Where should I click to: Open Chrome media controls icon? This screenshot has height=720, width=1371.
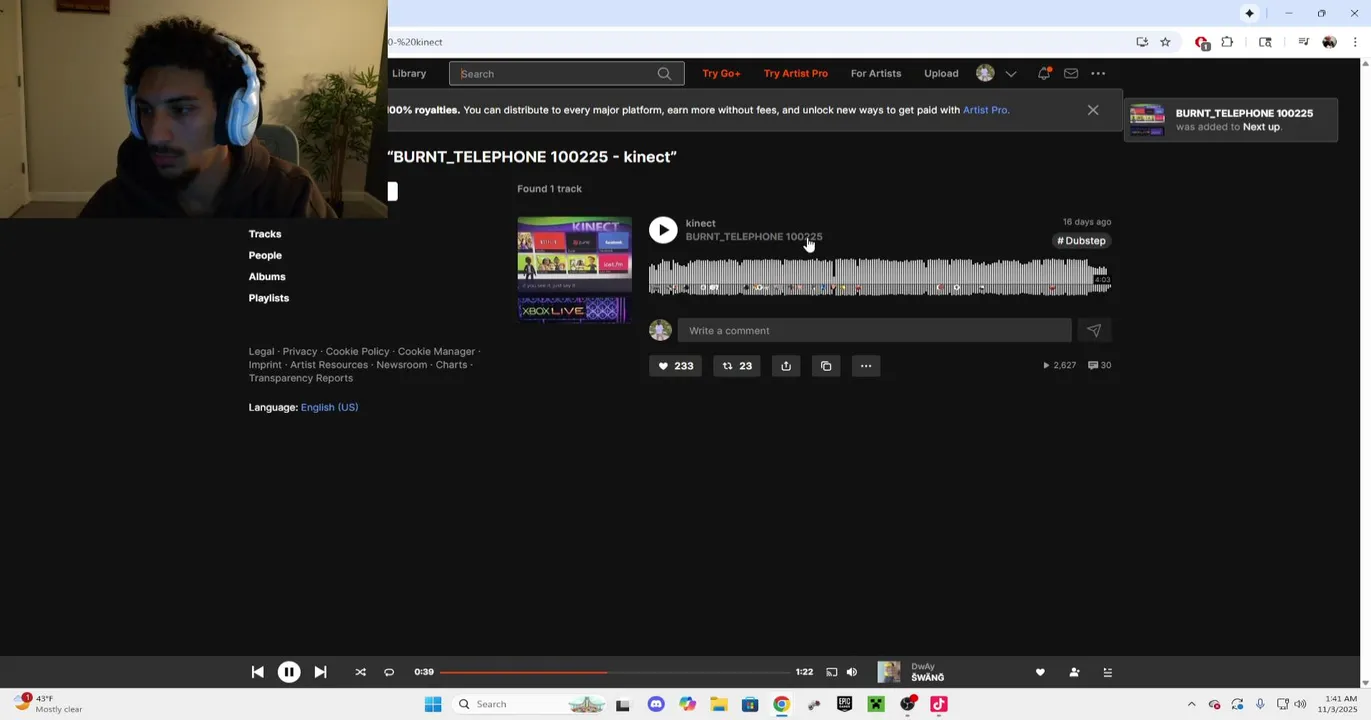point(1303,42)
